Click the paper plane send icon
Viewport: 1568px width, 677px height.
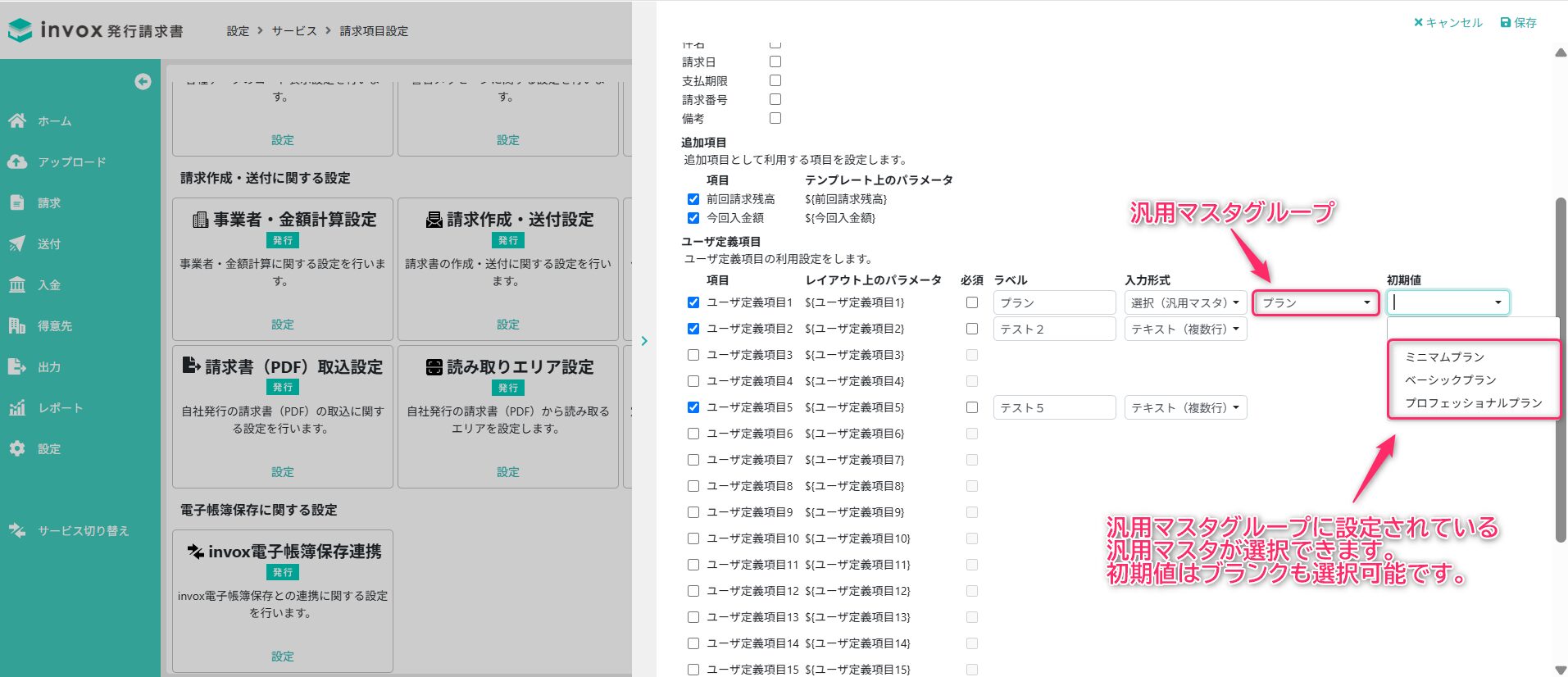point(17,244)
